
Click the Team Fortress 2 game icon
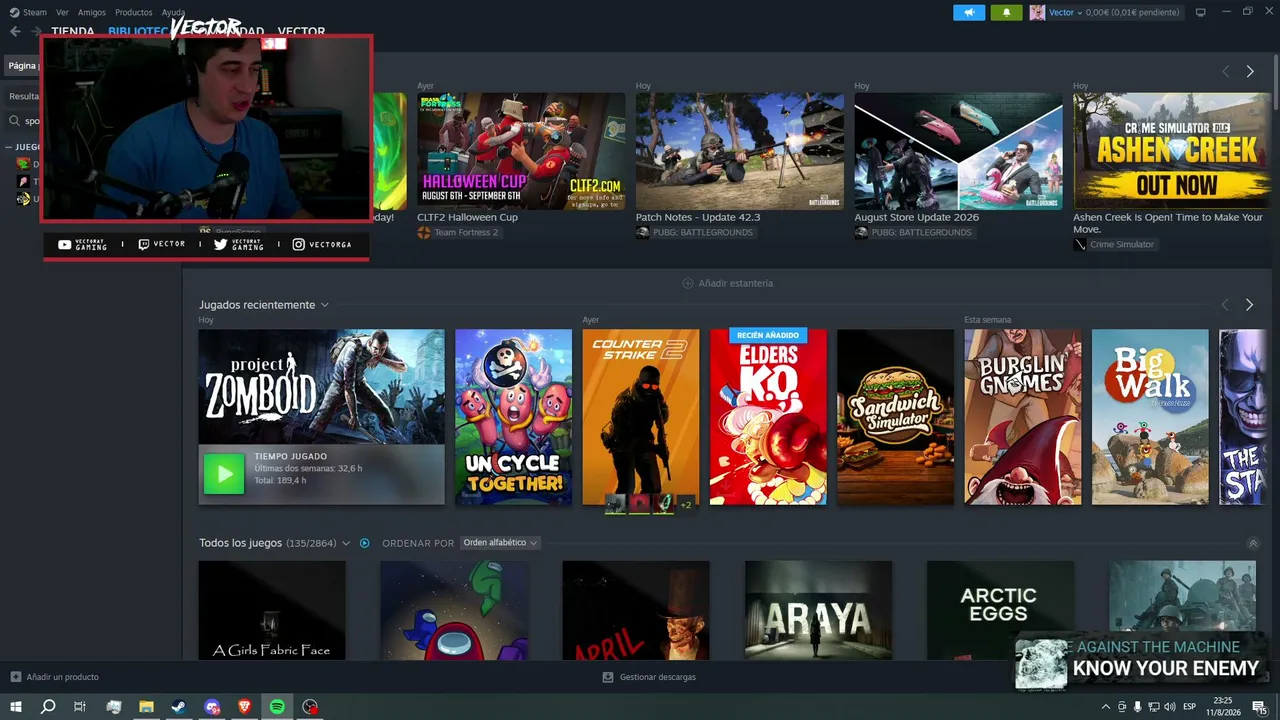[424, 233]
